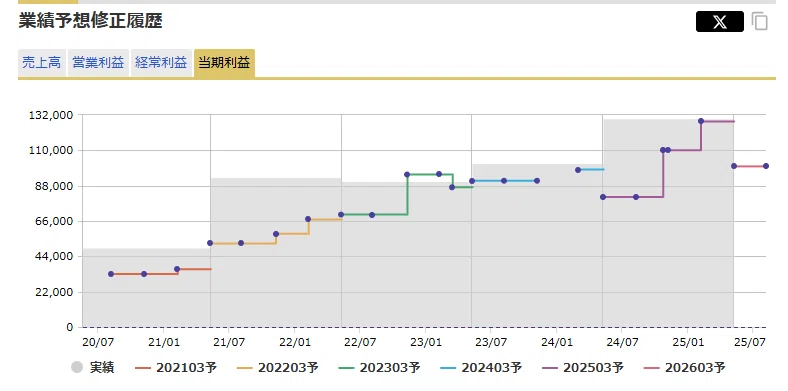Copy chart using the copy icon
This screenshot has width=788, height=391.
[x=760, y=22]
